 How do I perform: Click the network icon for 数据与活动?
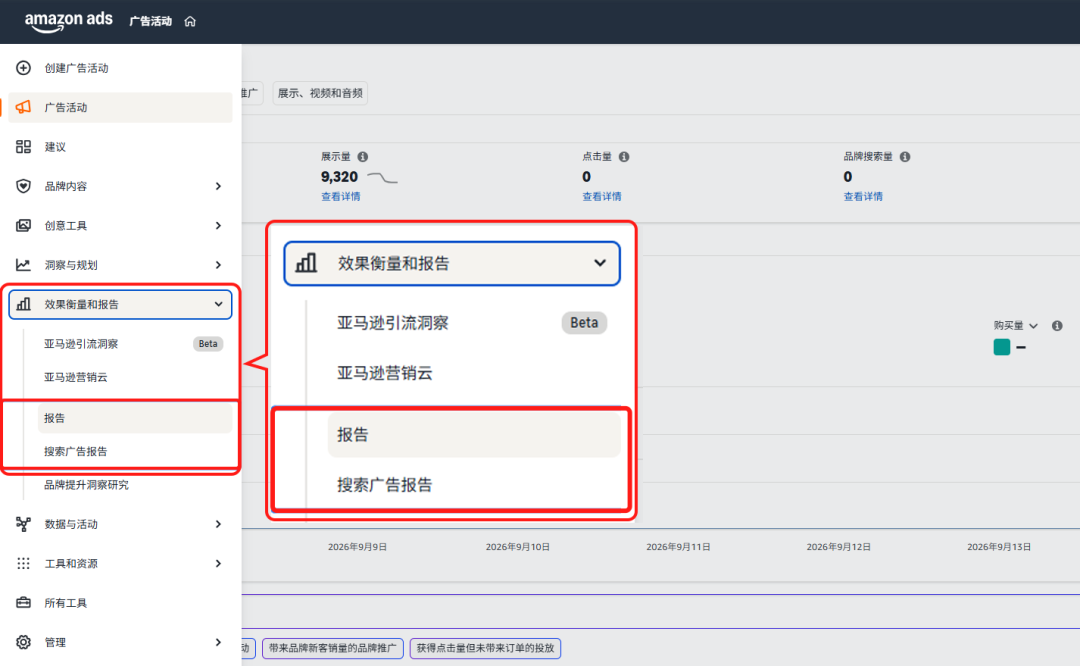(x=23, y=524)
